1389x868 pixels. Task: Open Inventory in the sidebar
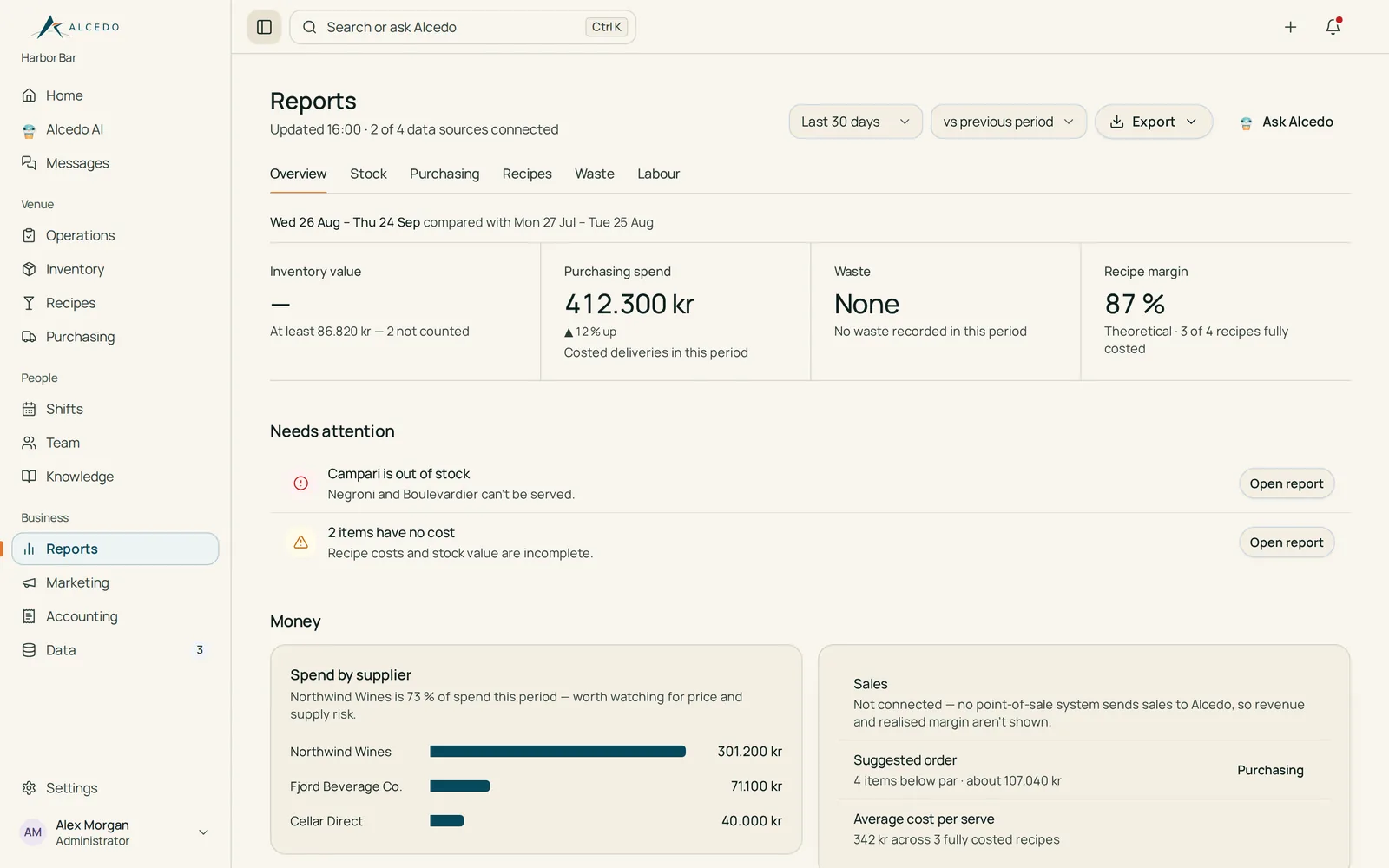(115, 269)
